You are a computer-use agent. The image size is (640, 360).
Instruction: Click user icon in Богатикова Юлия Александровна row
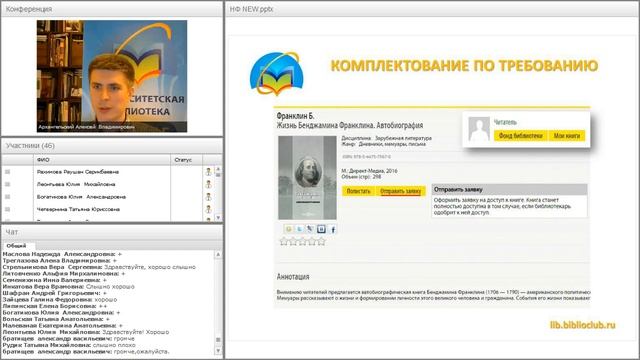click(x=209, y=197)
